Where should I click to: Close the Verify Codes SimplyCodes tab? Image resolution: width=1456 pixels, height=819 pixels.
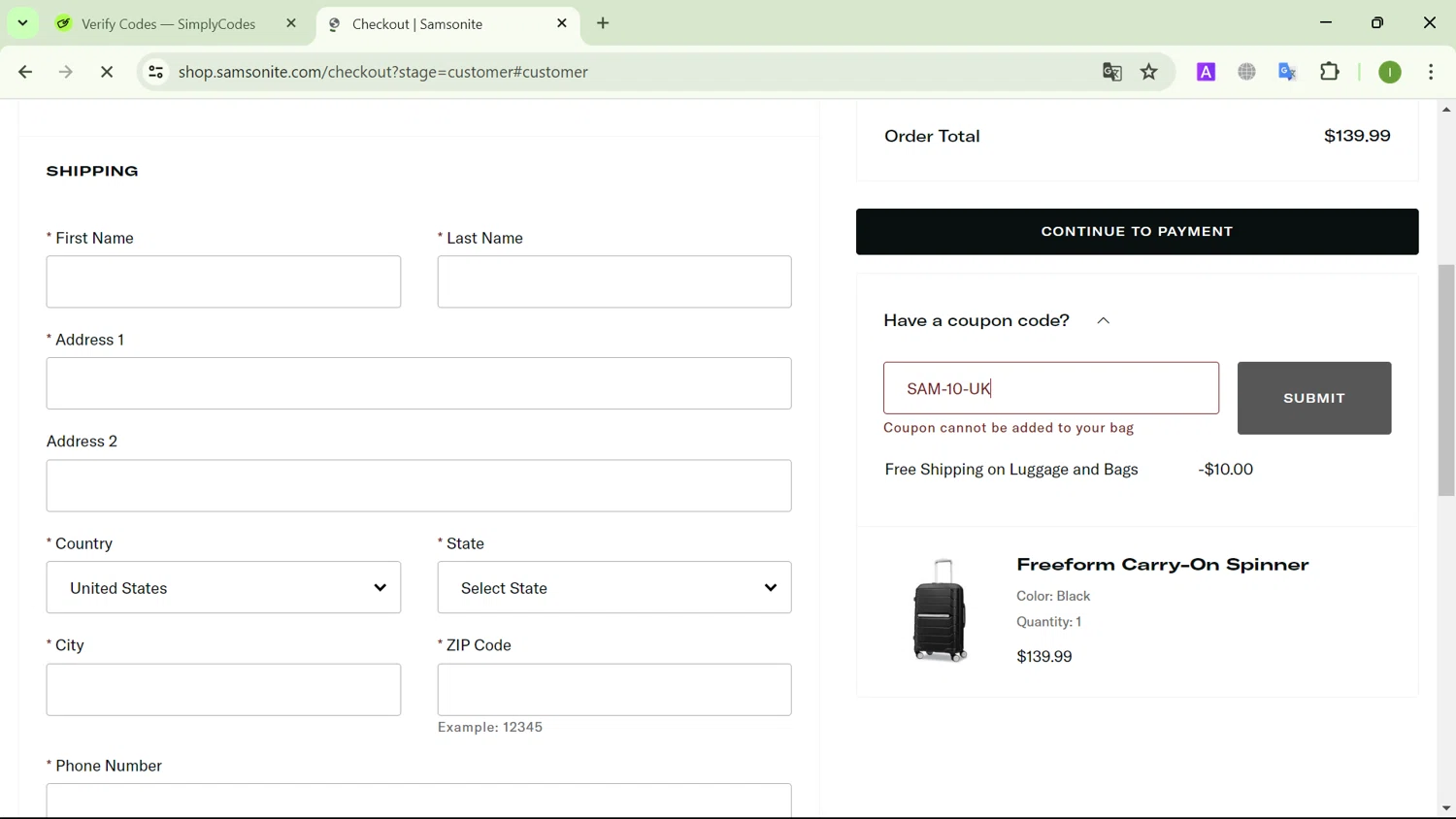(291, 23)
